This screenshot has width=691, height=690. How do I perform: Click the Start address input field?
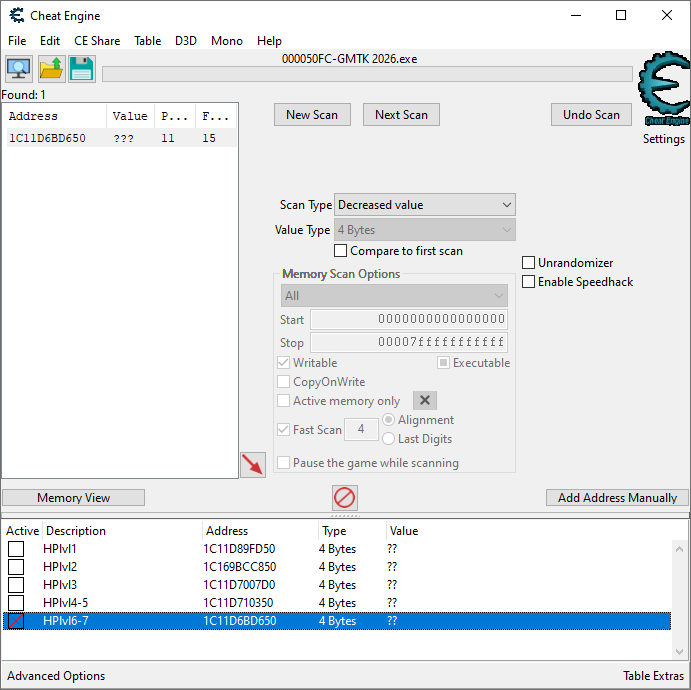[x=409, y=319]
